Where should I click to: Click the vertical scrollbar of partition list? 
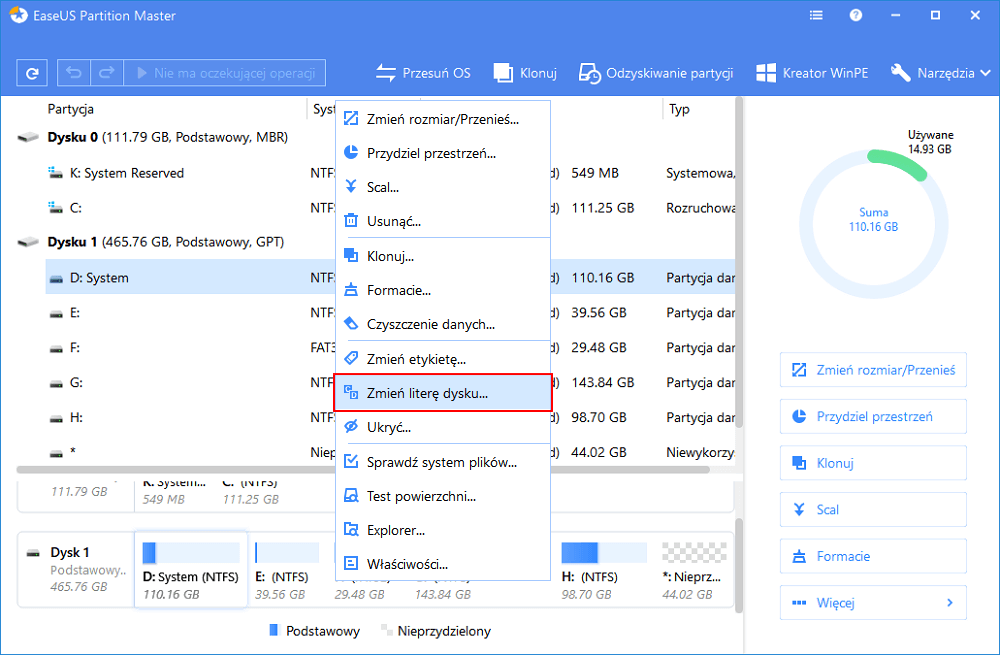[739, 264]
